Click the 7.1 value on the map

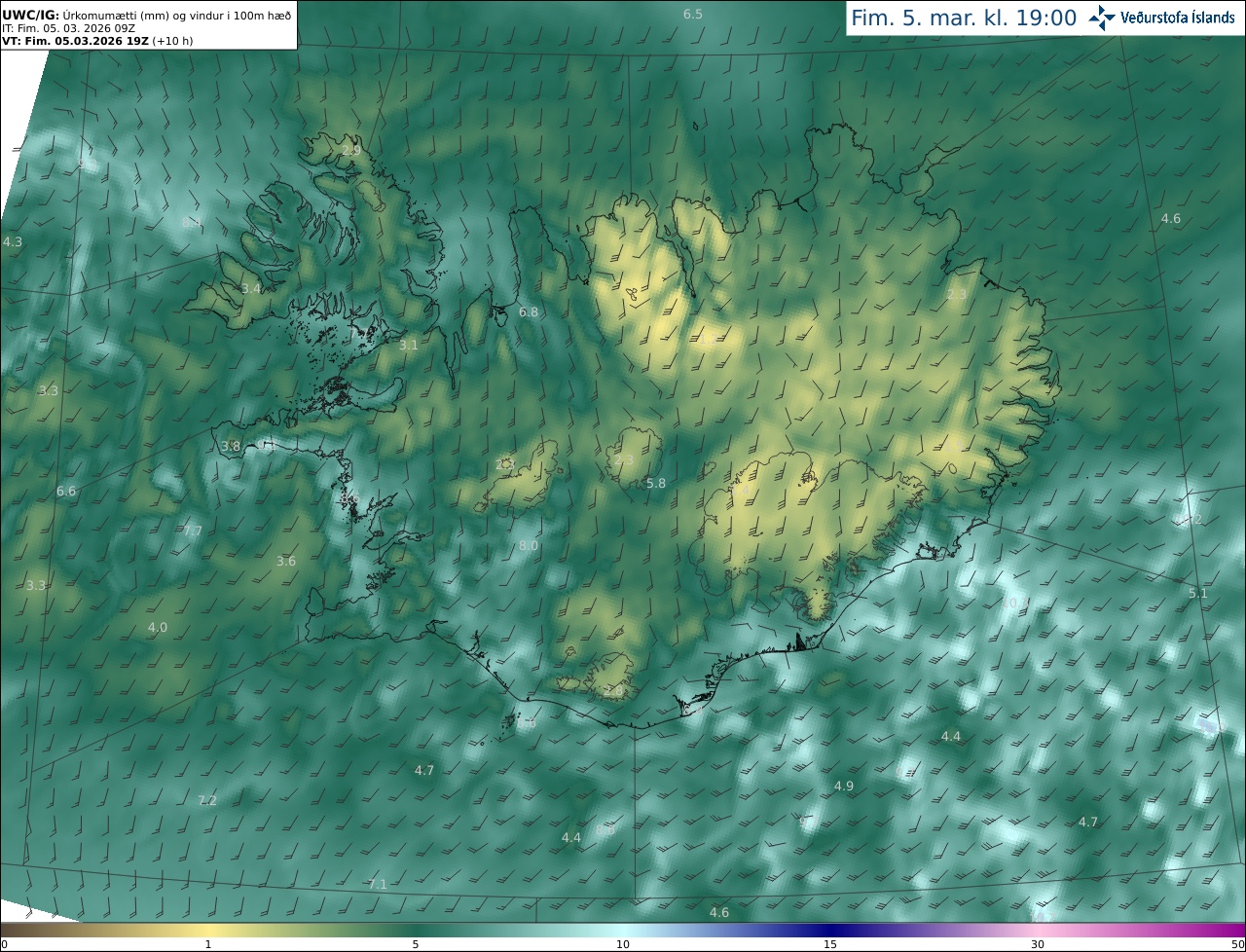(378, 884)
